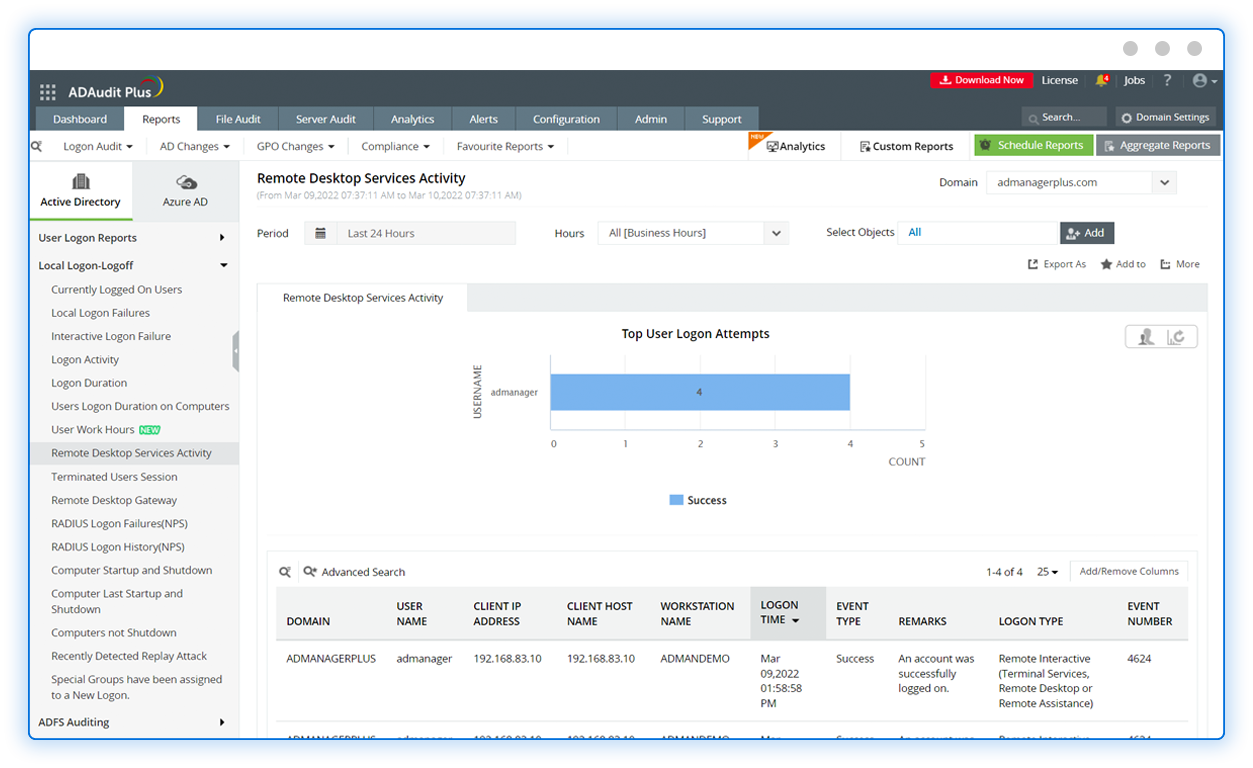Open the apps grid icon beside ADAudit Plus
Viewport: 1253px width, 768px height.
(47, 92)
